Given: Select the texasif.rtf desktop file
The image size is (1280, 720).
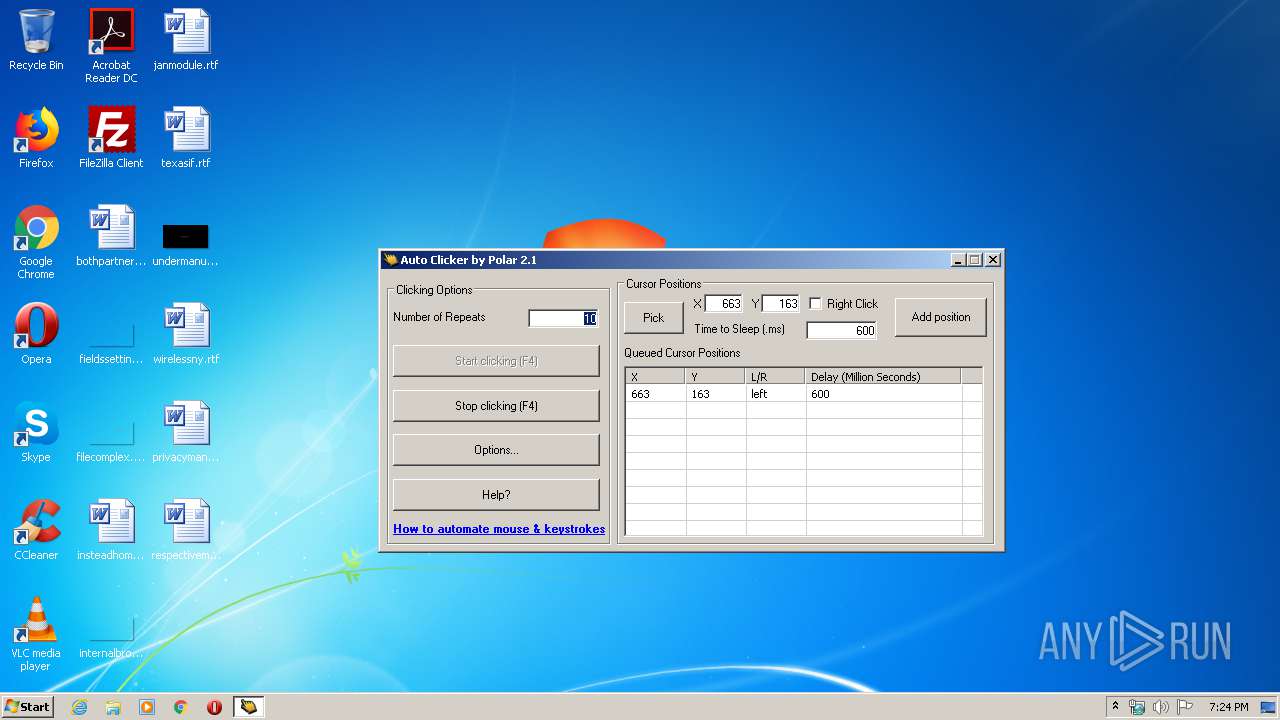Looking at the screenshot, I should pos(186,138).
